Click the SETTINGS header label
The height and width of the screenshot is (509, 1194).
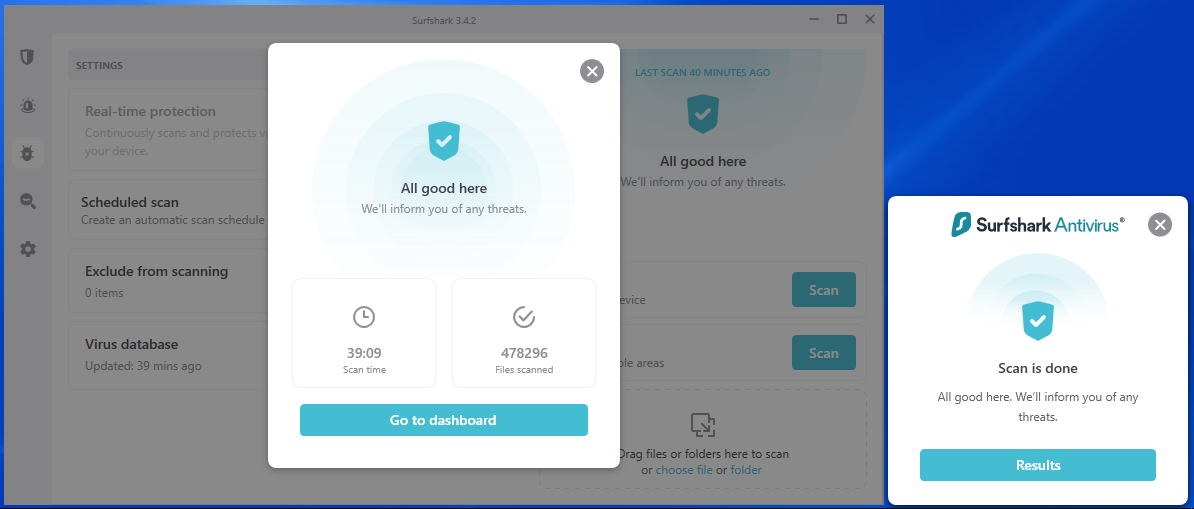(x=100, y=66)
